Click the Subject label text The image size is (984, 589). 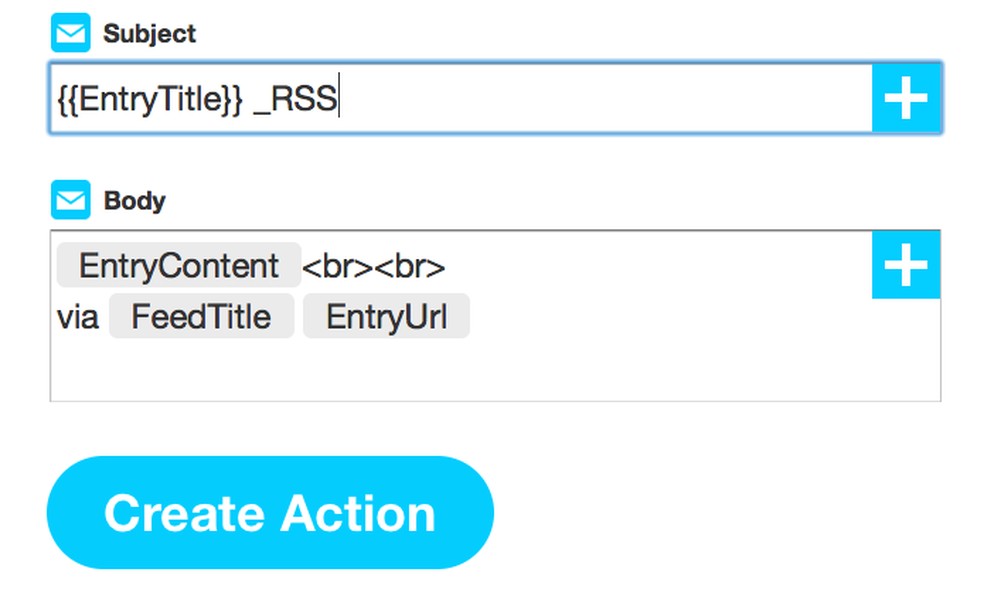pos(150,34)
